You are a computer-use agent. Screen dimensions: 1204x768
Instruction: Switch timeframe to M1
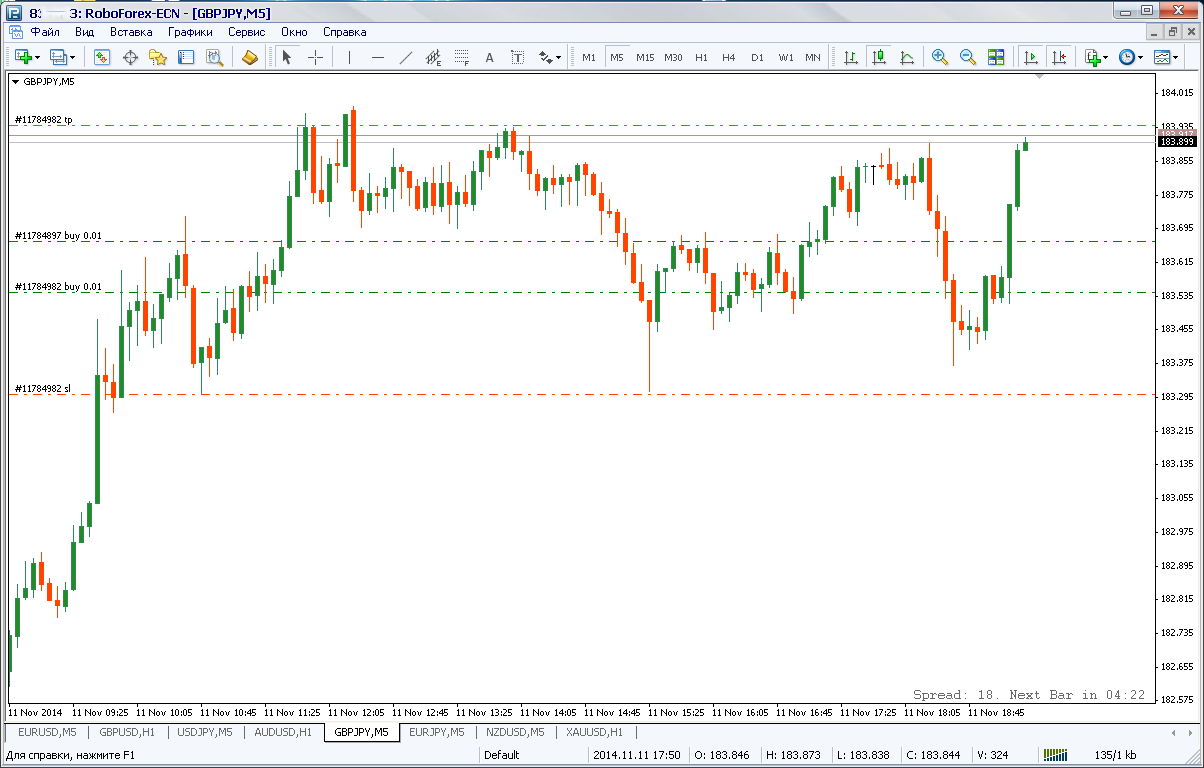point(589,57)
